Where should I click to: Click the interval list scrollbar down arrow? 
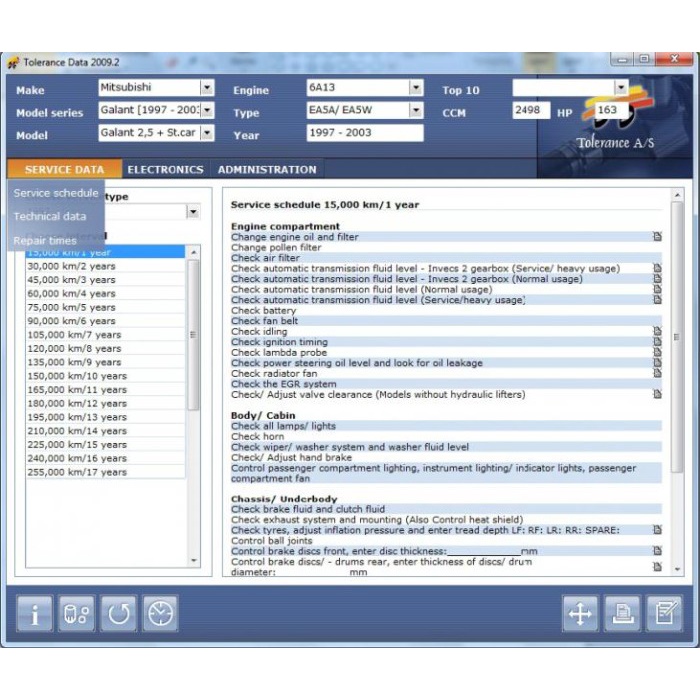(194, 561)
